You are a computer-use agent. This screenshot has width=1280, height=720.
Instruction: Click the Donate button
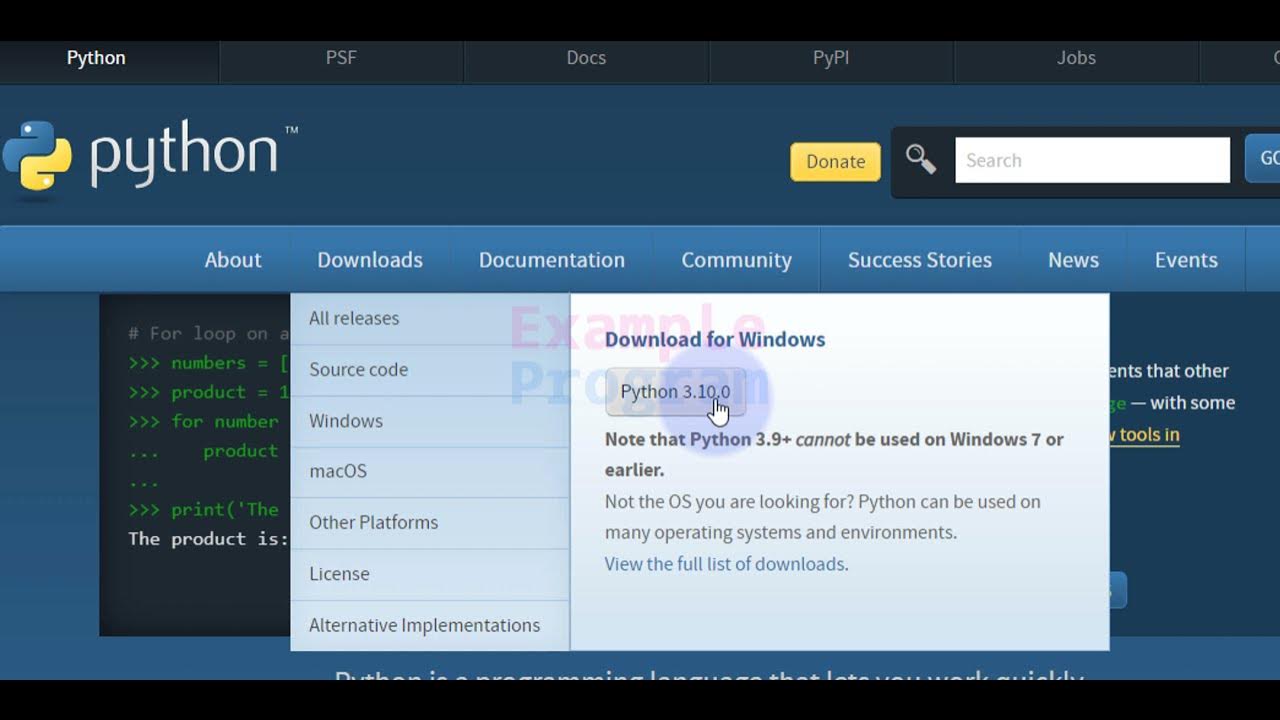pyautogui.click(x=835, y=161)
